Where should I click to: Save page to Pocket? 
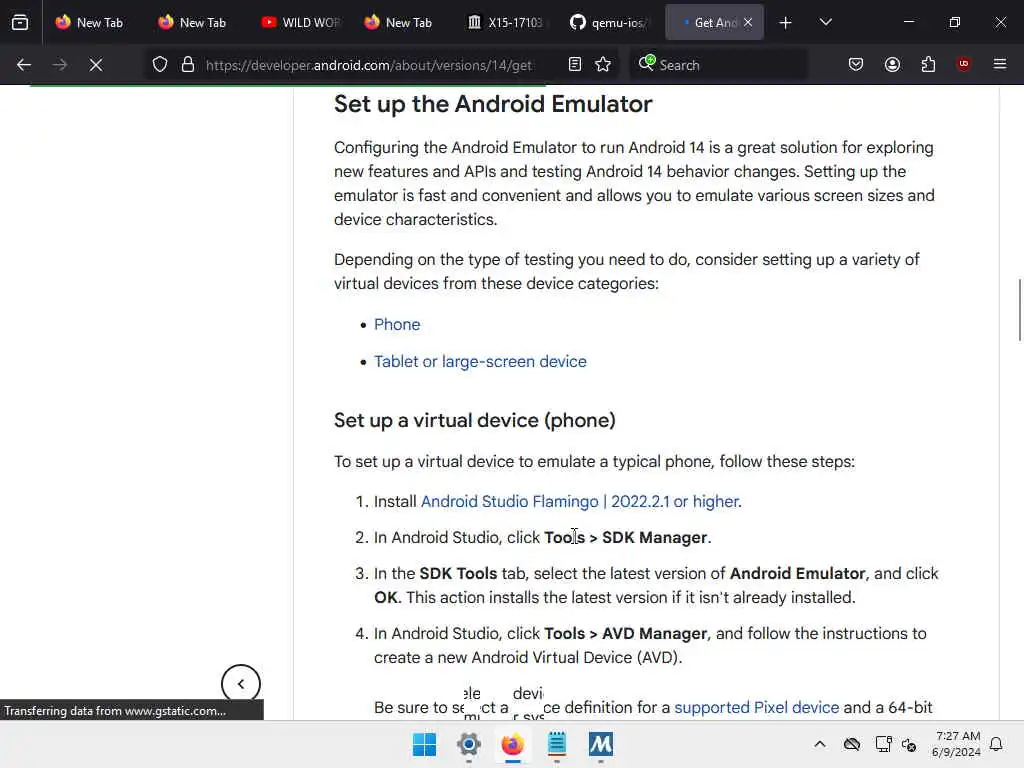[856, 65]
